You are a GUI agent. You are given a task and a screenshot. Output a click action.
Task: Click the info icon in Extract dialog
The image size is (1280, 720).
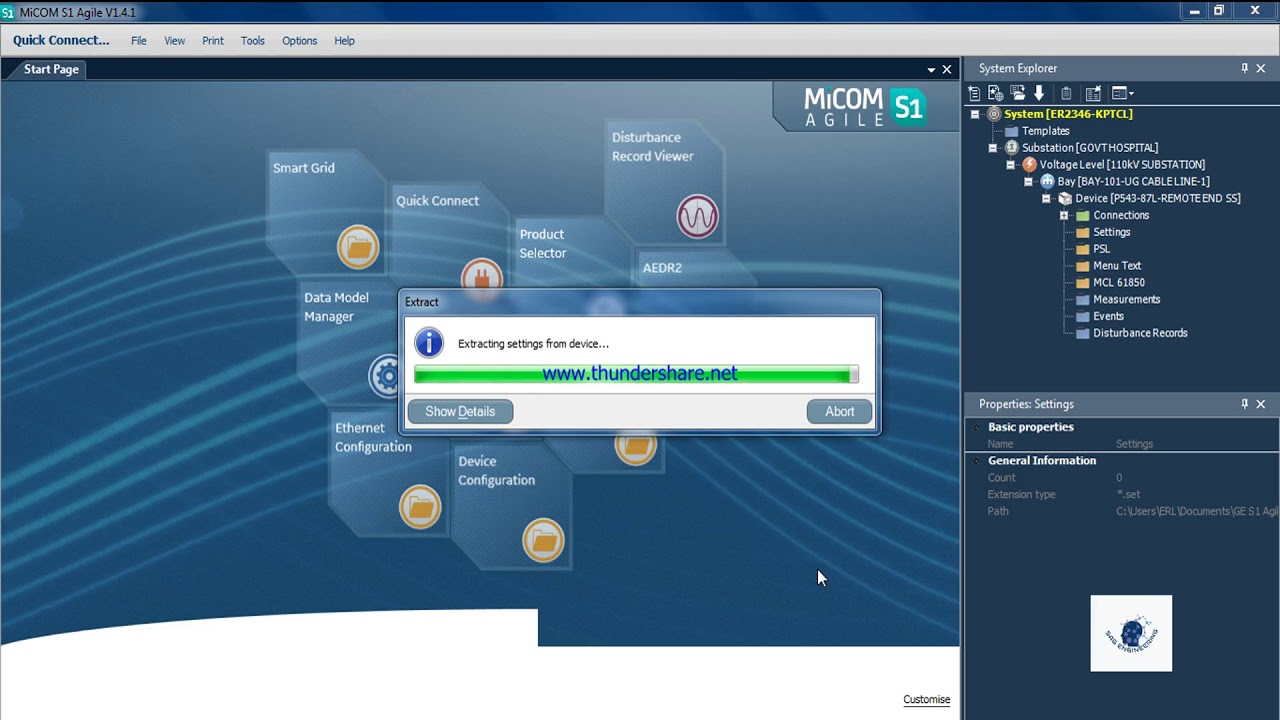pyautogui.click(x=429, y=343)
